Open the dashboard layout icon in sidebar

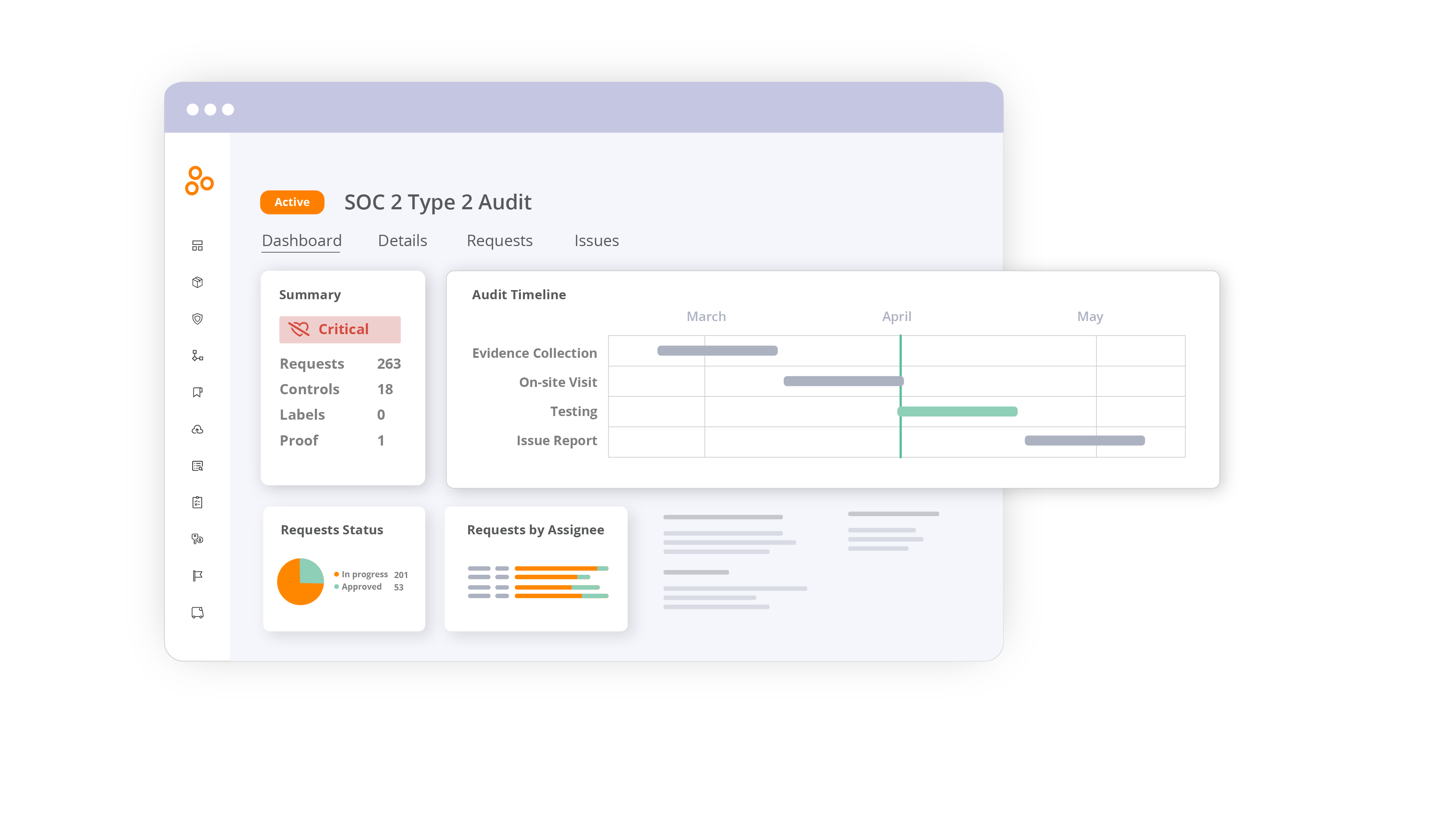point(197,245)
